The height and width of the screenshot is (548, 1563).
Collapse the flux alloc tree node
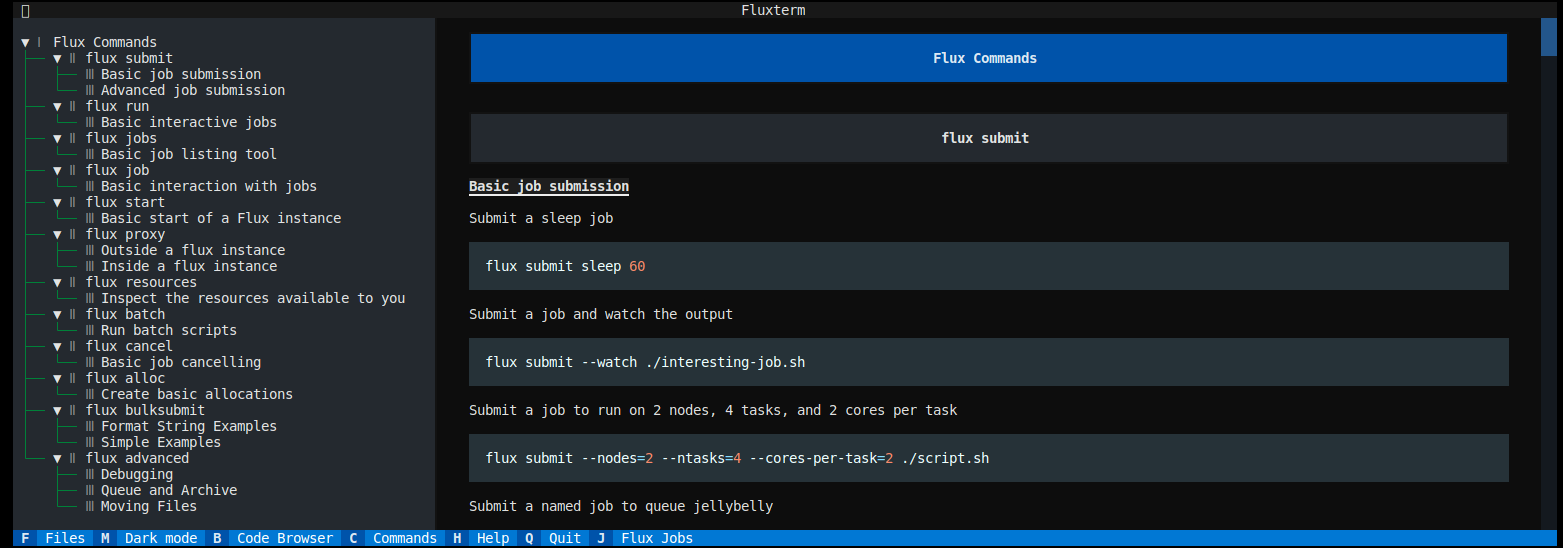pyautogui.click(x=57, y=378)
